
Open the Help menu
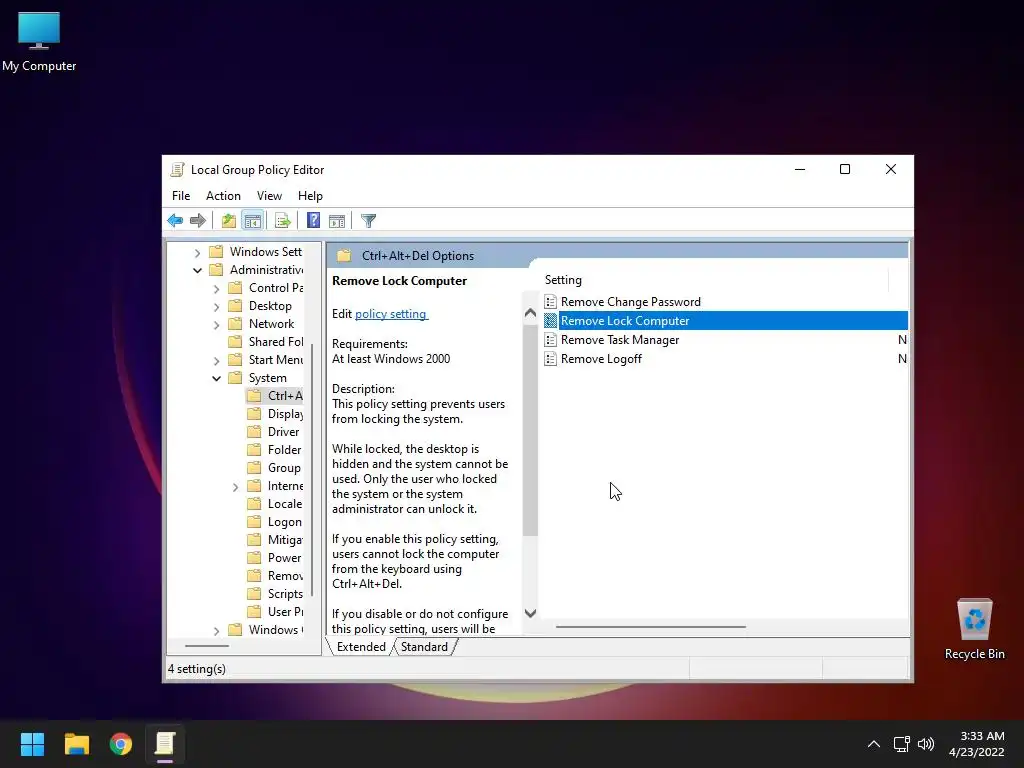point(310,196)
